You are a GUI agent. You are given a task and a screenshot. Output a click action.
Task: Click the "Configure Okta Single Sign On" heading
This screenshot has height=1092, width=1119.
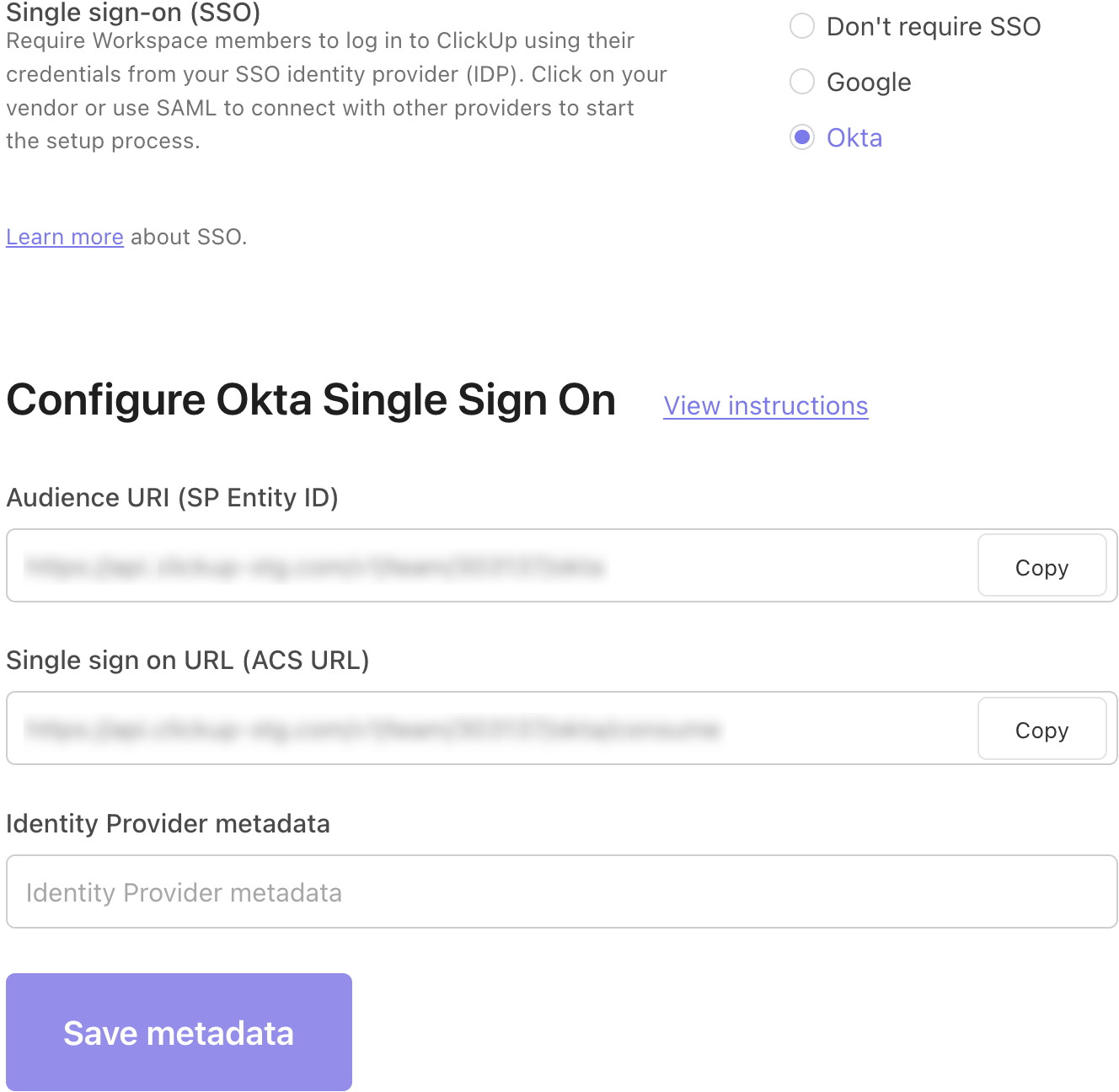coord(311,400)
